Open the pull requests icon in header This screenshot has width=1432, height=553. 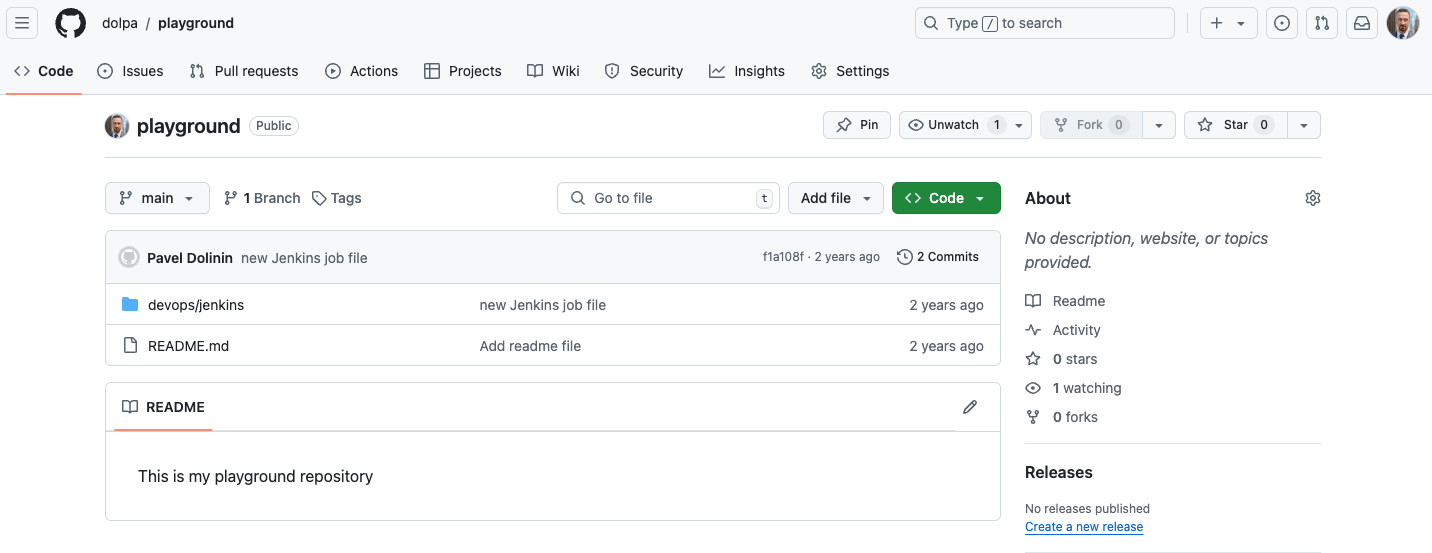1322,23
